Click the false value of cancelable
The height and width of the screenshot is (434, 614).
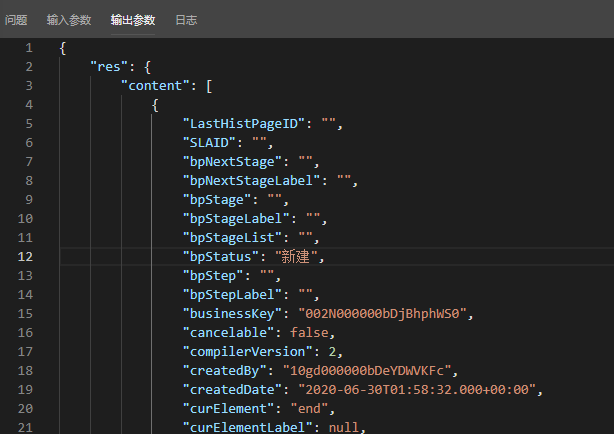point(310,333)
